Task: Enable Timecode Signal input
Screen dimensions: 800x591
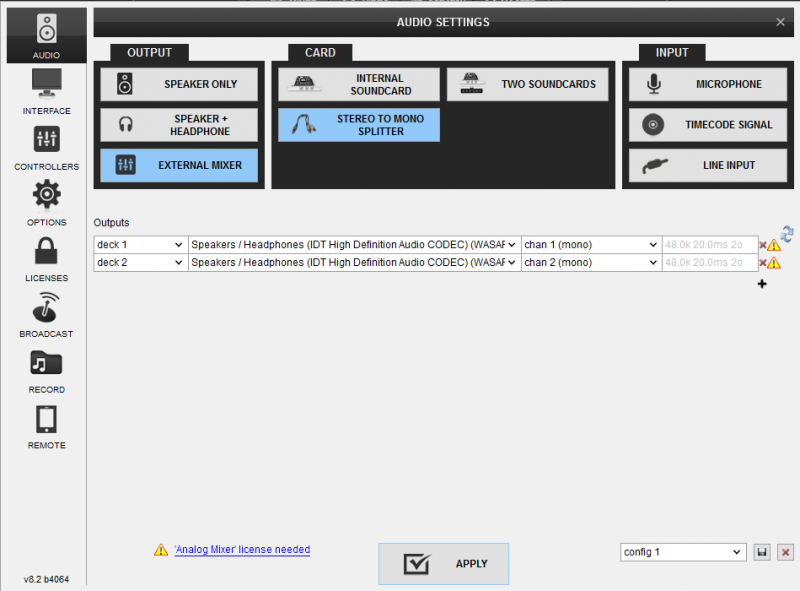Action: tap(708, 125)
